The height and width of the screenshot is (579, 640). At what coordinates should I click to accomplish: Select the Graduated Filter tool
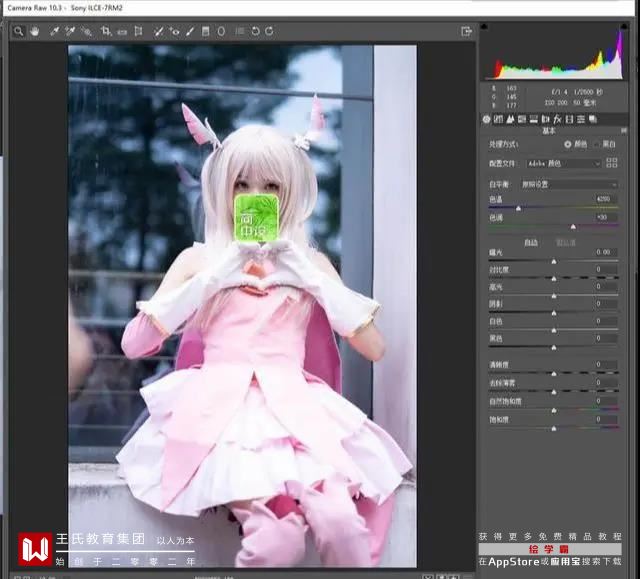tap(206, 31)
